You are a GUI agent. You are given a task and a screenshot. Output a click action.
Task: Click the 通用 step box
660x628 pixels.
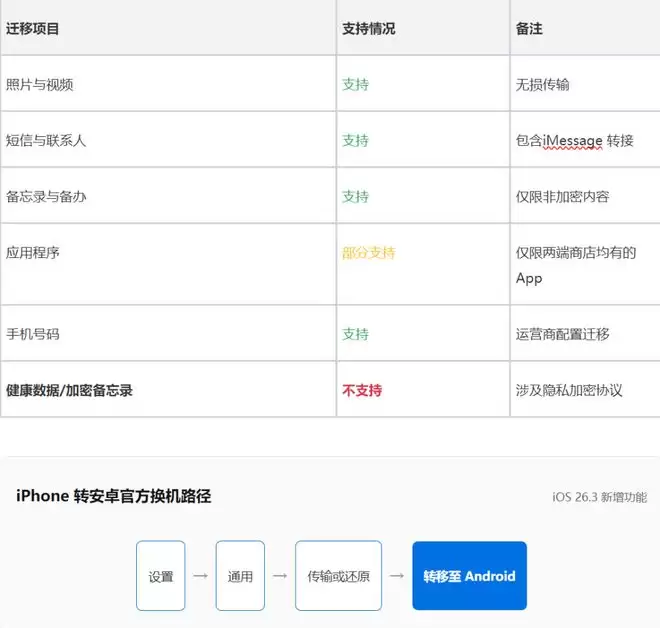[x=240, y=576]
